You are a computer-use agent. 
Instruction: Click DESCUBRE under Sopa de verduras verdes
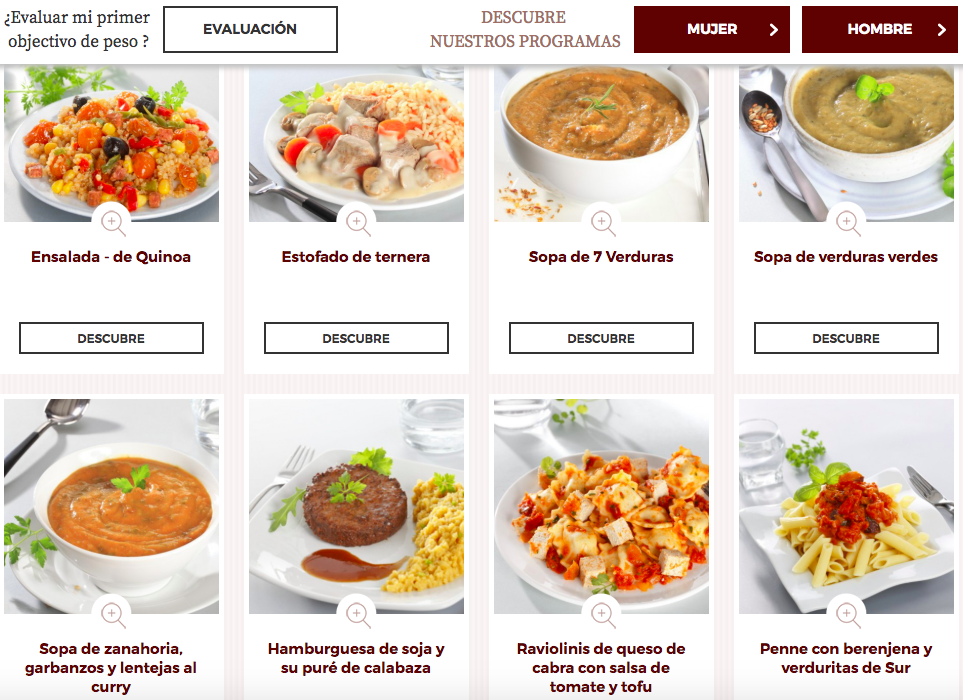[x=846, y=338]
